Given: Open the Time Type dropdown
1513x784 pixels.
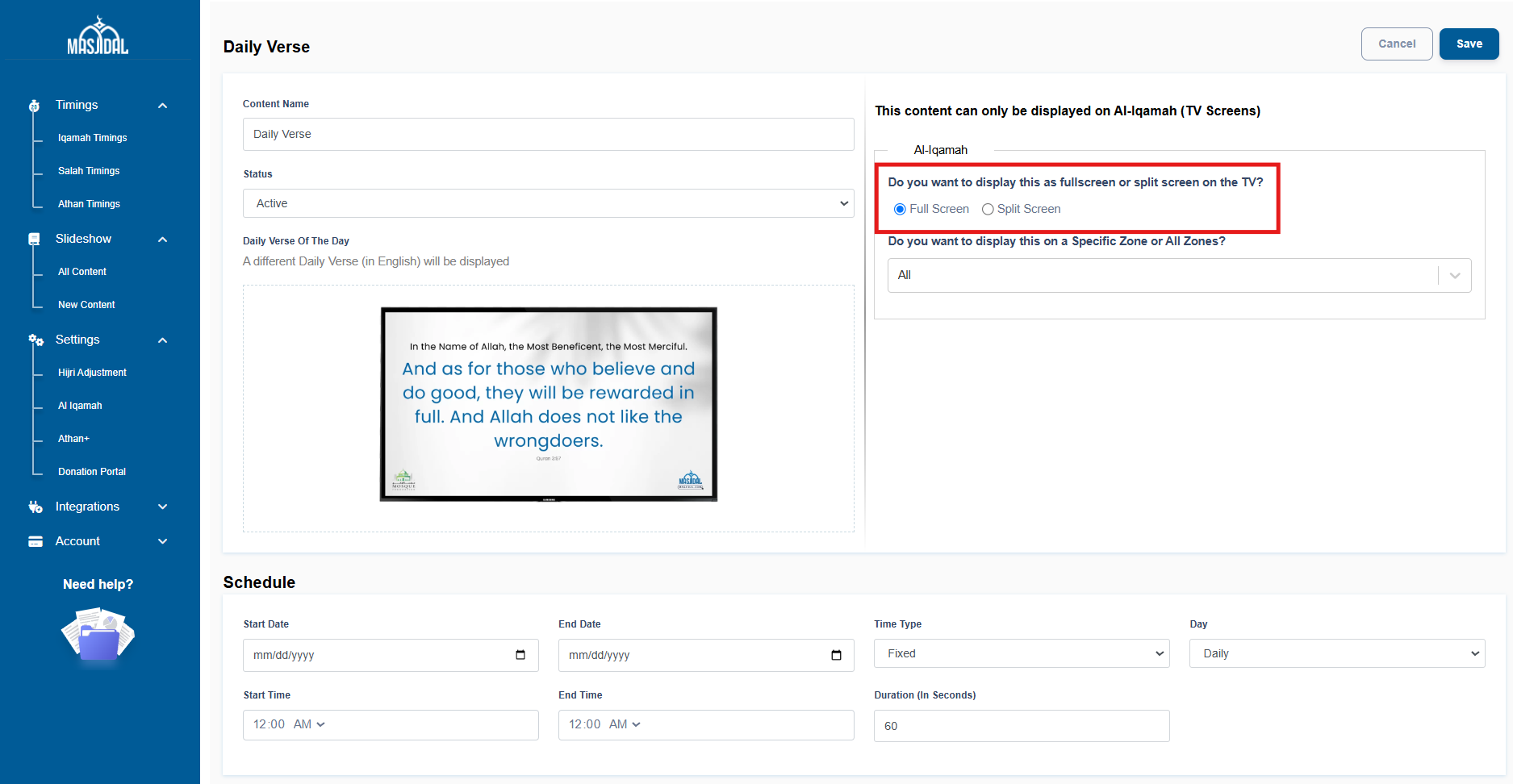Looking at the screenshot, I should 1021,653.
